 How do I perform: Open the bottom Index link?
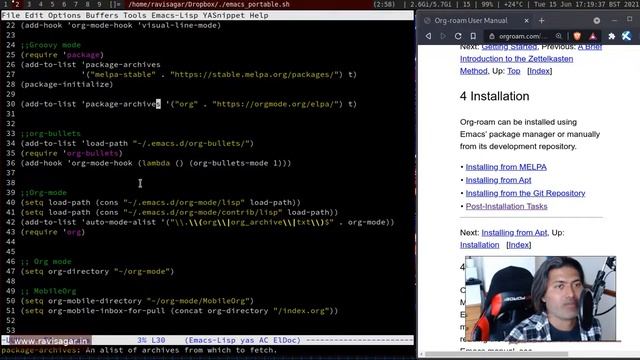click(518, 245)
